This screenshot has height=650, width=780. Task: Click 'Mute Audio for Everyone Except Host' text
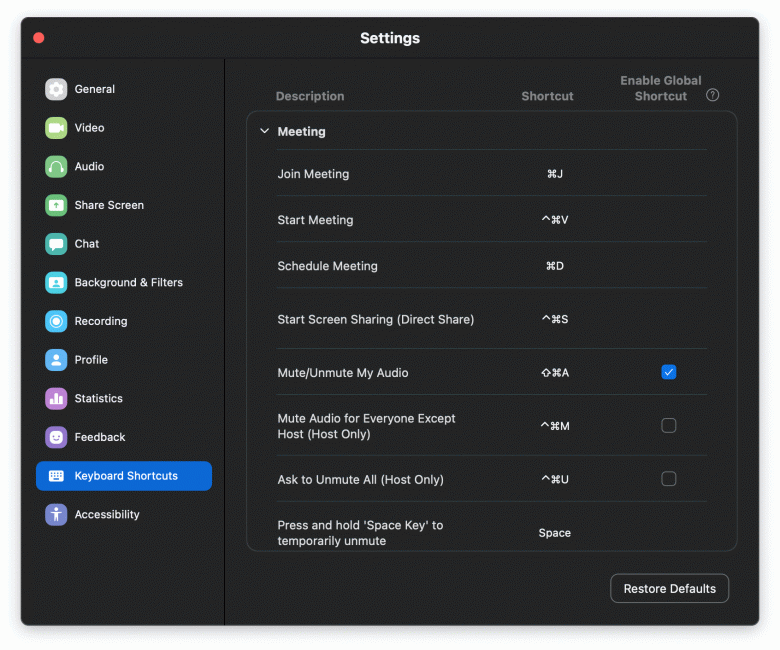[366, 426]
